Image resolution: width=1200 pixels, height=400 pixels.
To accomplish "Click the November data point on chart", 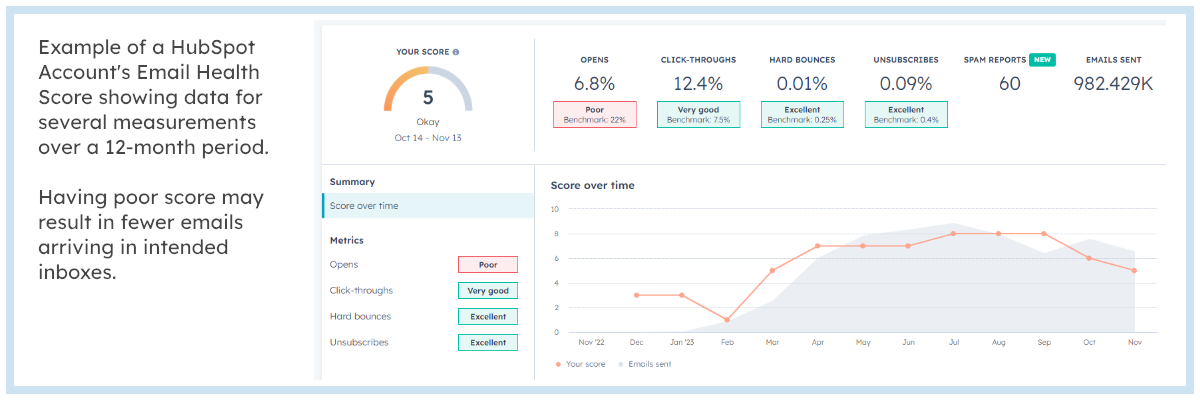I will coord(1135,271).
